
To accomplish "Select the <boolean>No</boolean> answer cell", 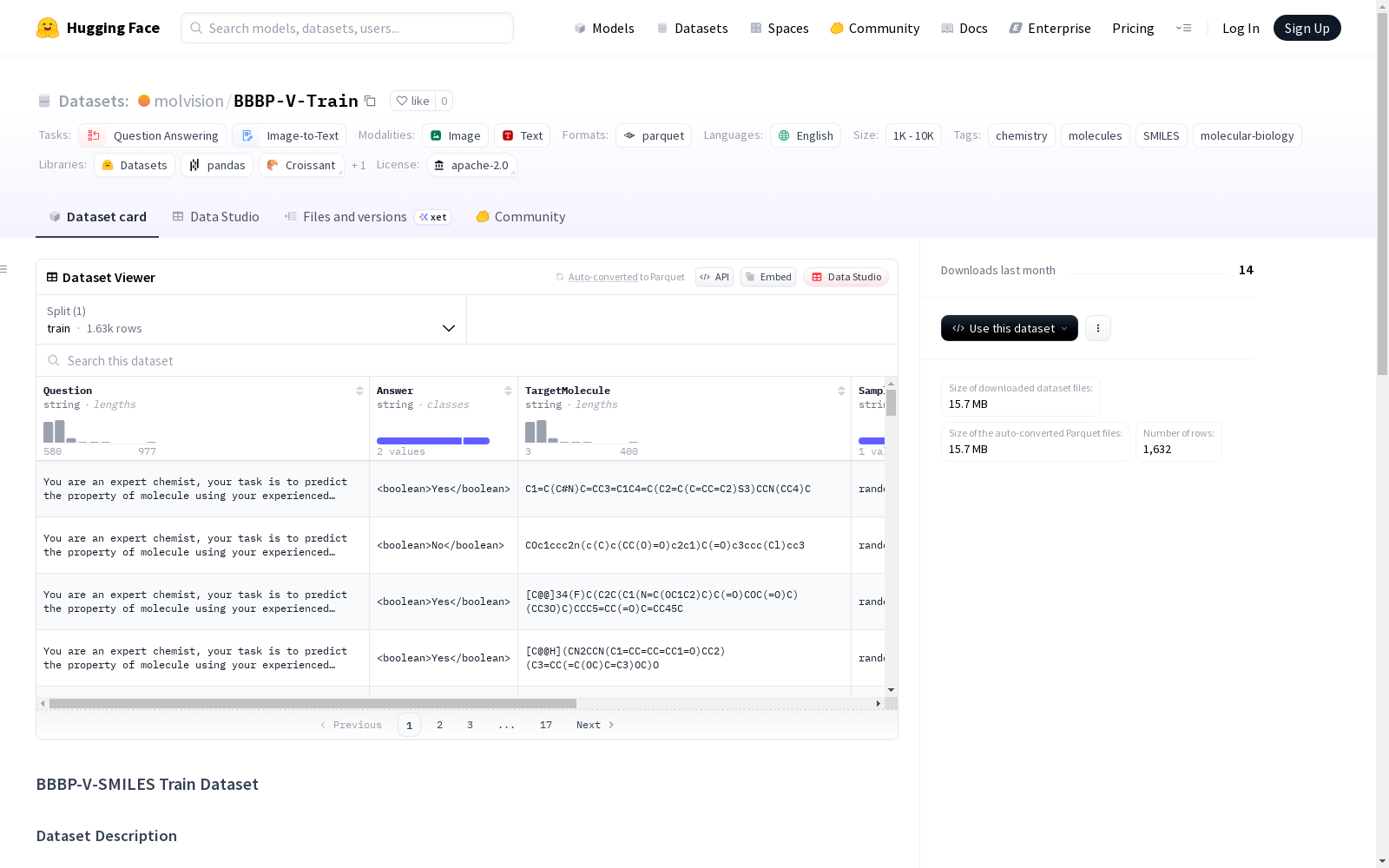I will [444, 545].
